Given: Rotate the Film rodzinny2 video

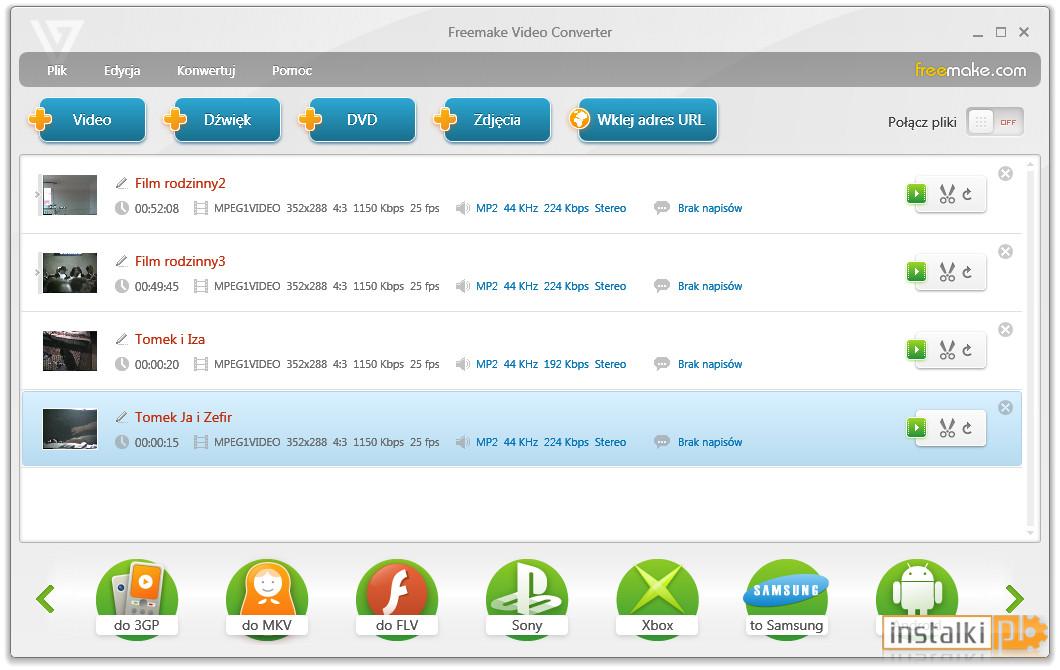Looking at the screenshot, I should point(967,195).
